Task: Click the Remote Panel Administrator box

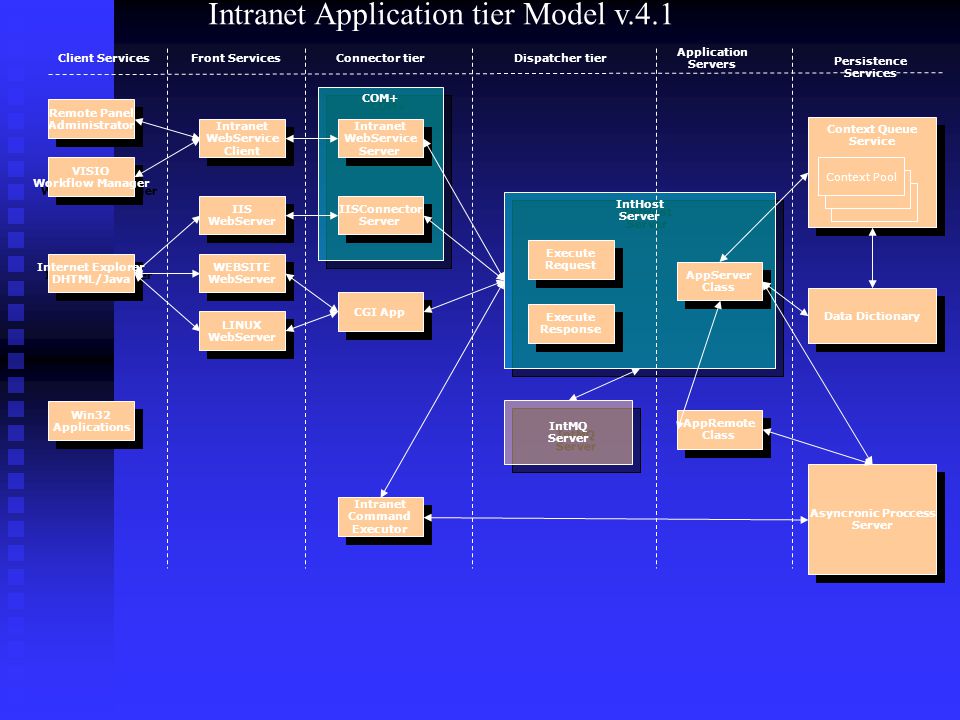Action: [91, 119]
